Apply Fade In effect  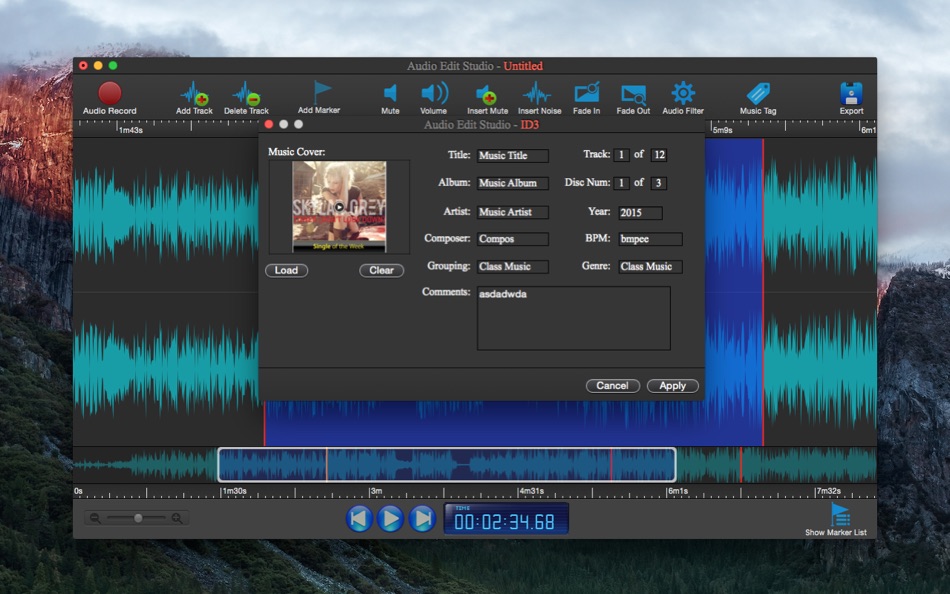point(586,93)
